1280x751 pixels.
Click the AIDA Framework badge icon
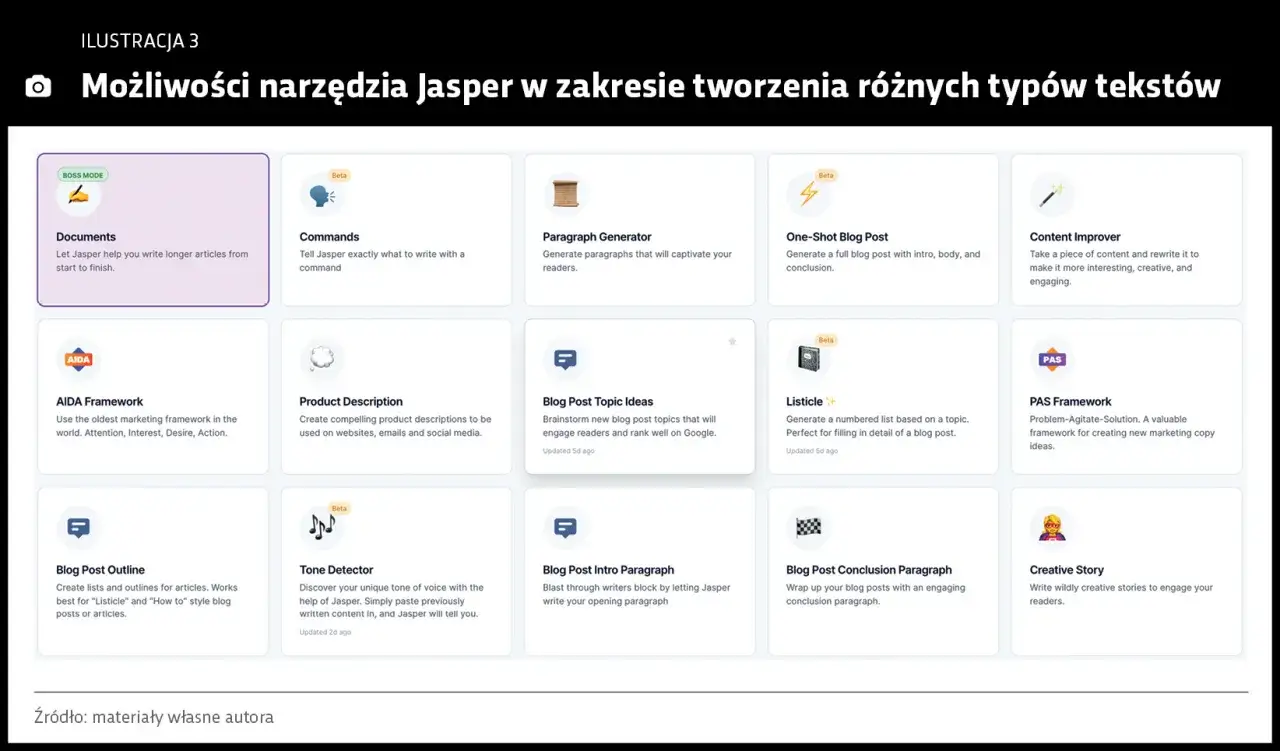(x=79, y=360)
